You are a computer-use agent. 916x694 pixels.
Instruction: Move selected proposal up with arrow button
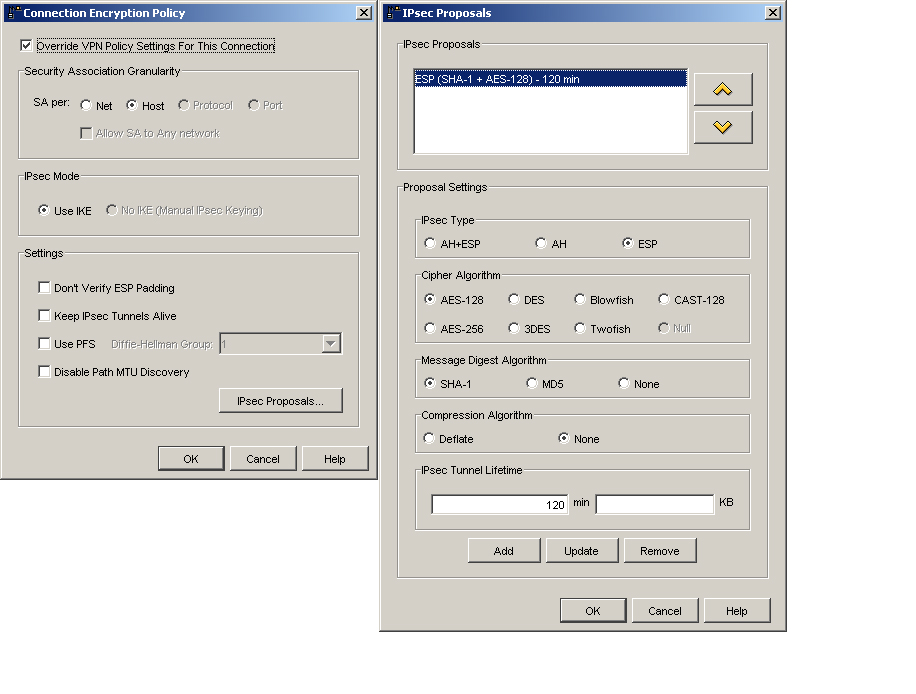point(722,89)
